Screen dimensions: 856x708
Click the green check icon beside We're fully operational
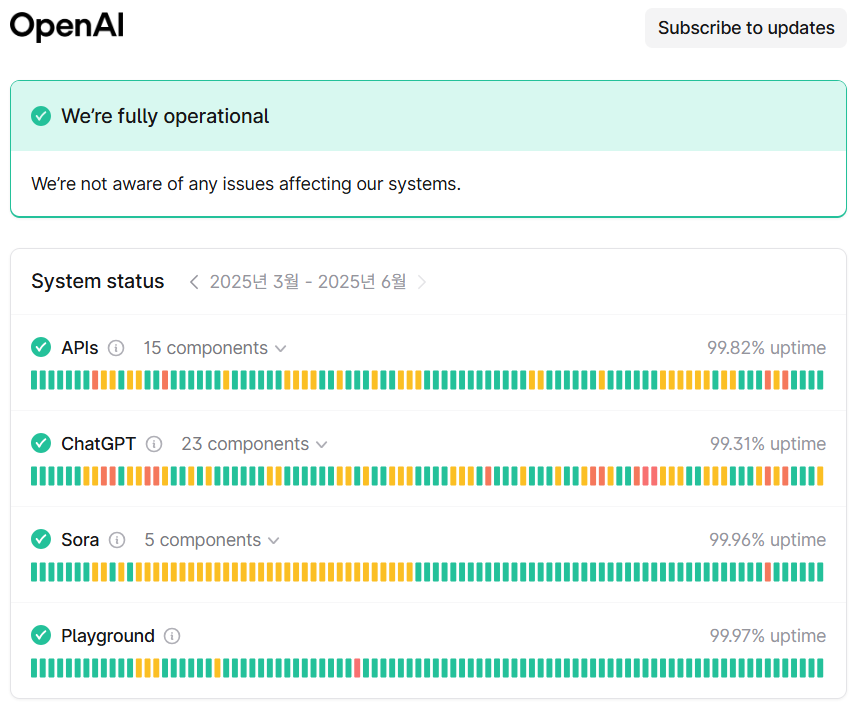(41, 116)
